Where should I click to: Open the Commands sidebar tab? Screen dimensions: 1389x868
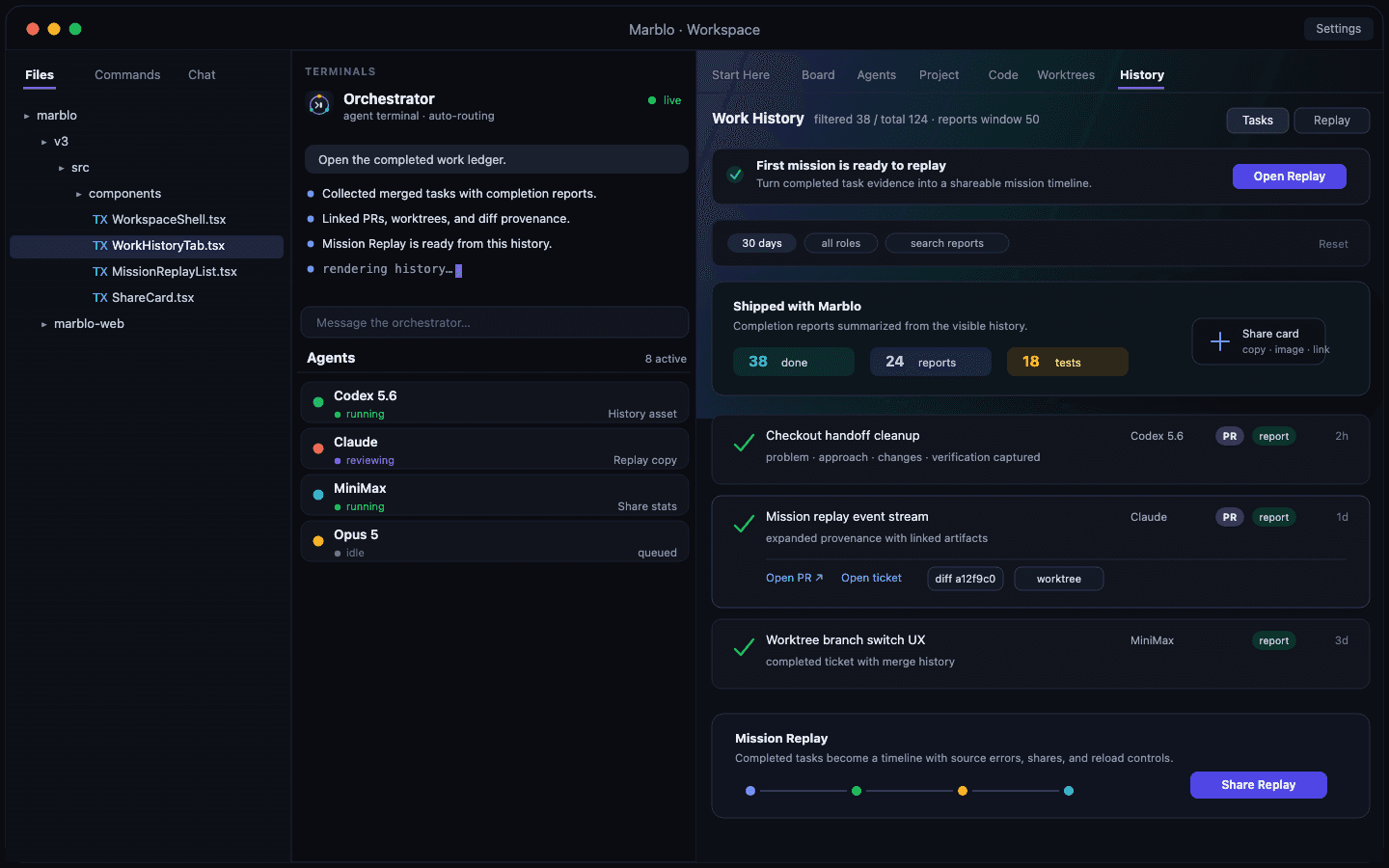[x=127, y=75]
